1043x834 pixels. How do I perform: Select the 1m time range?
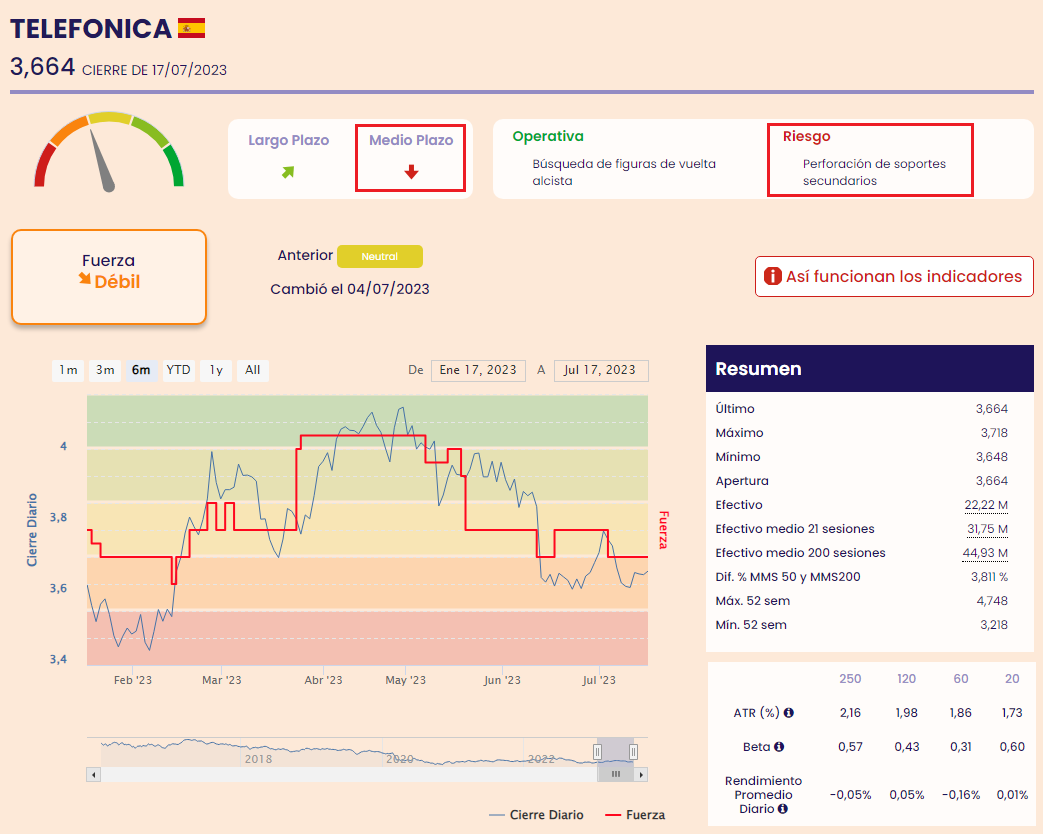68,370
